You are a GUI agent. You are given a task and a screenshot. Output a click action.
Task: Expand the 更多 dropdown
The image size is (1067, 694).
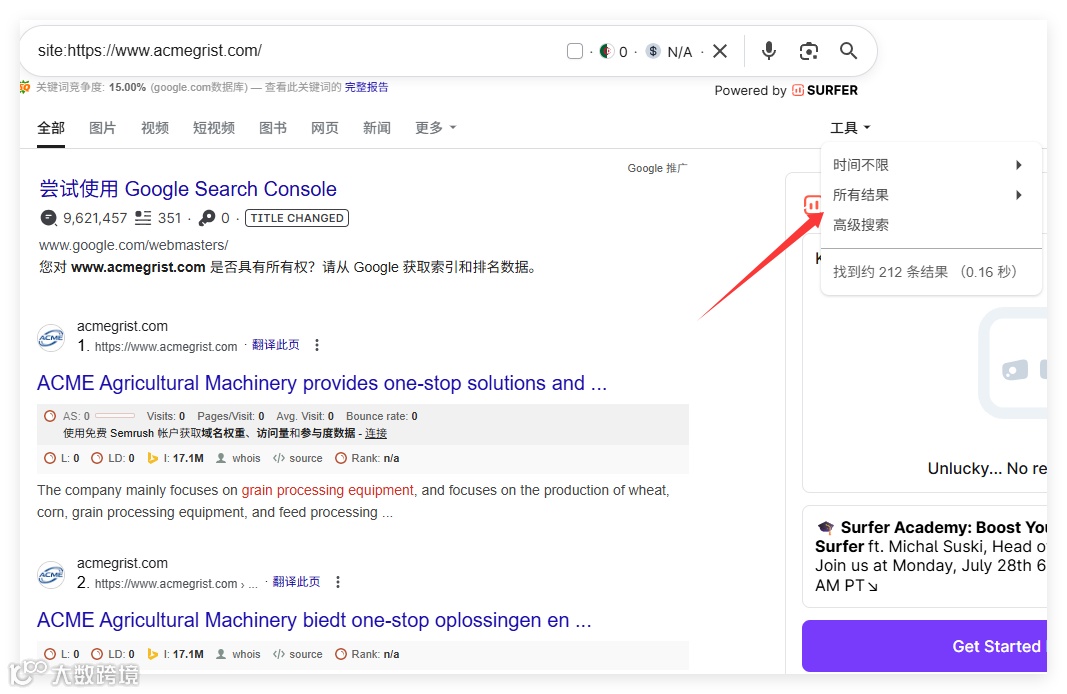tap(436, 128)
